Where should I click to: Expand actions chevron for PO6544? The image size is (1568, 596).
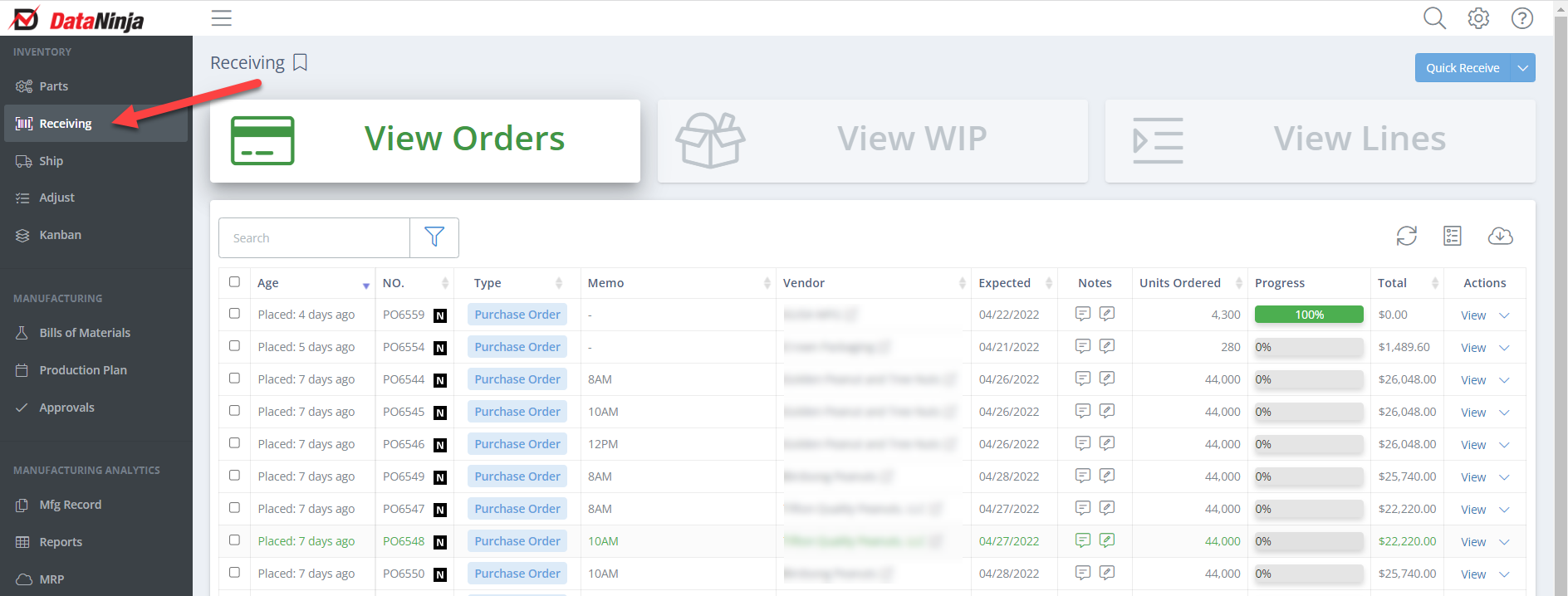click(x=1504, y=380)
